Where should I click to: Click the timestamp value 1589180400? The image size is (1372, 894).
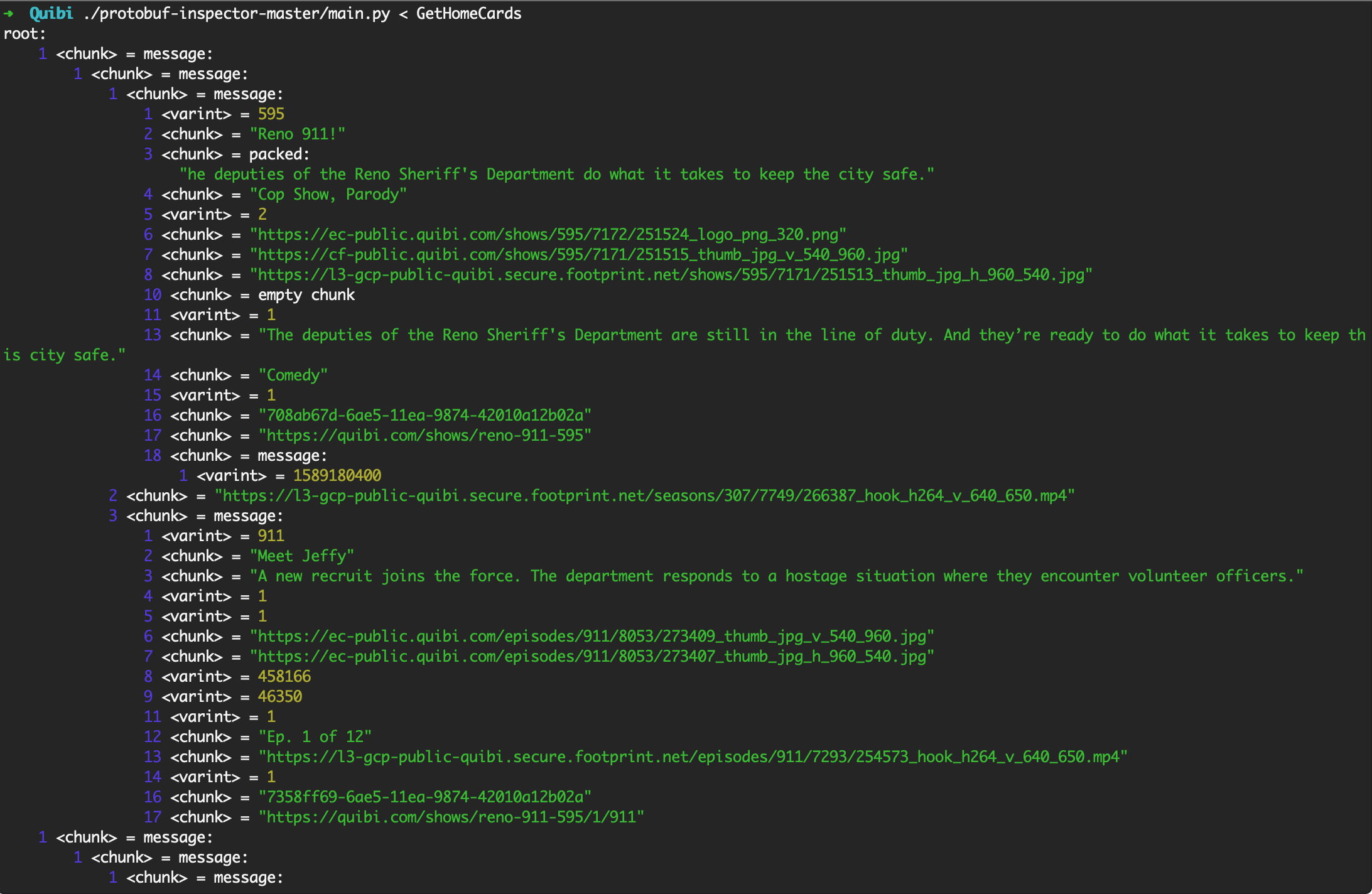pos(337,476)
